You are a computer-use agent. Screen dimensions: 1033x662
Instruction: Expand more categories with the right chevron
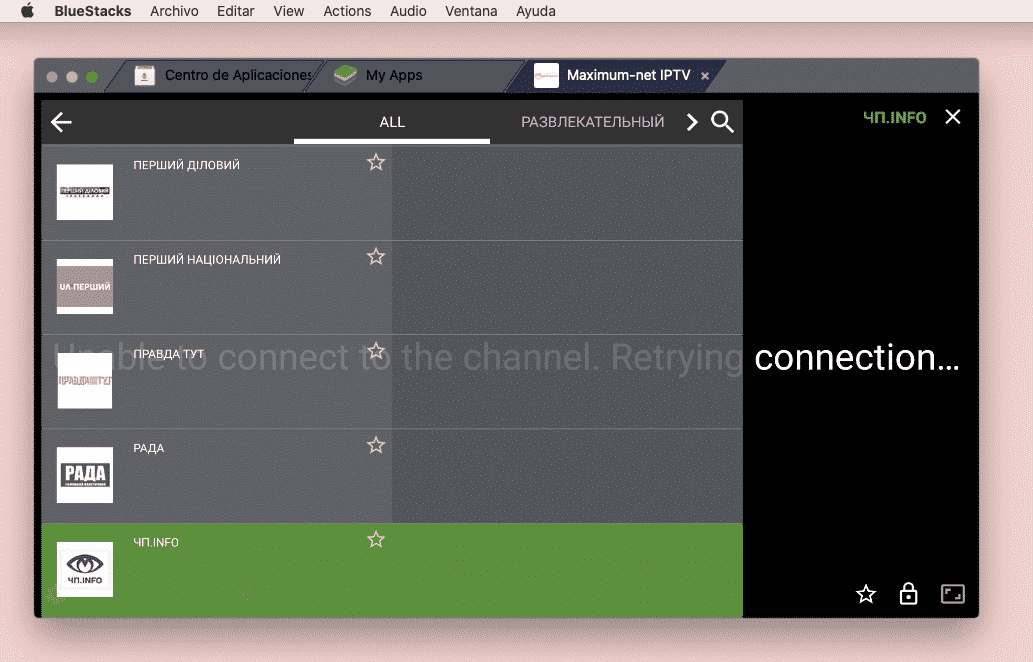click(x=692, y=121)
